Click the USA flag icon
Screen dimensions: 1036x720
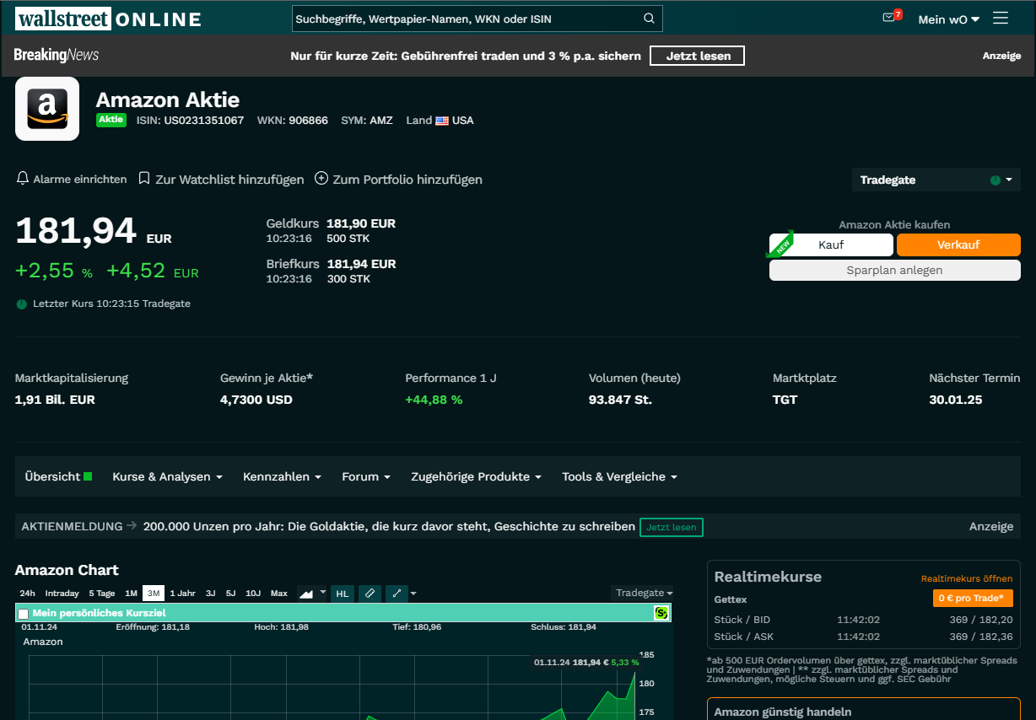442,121
